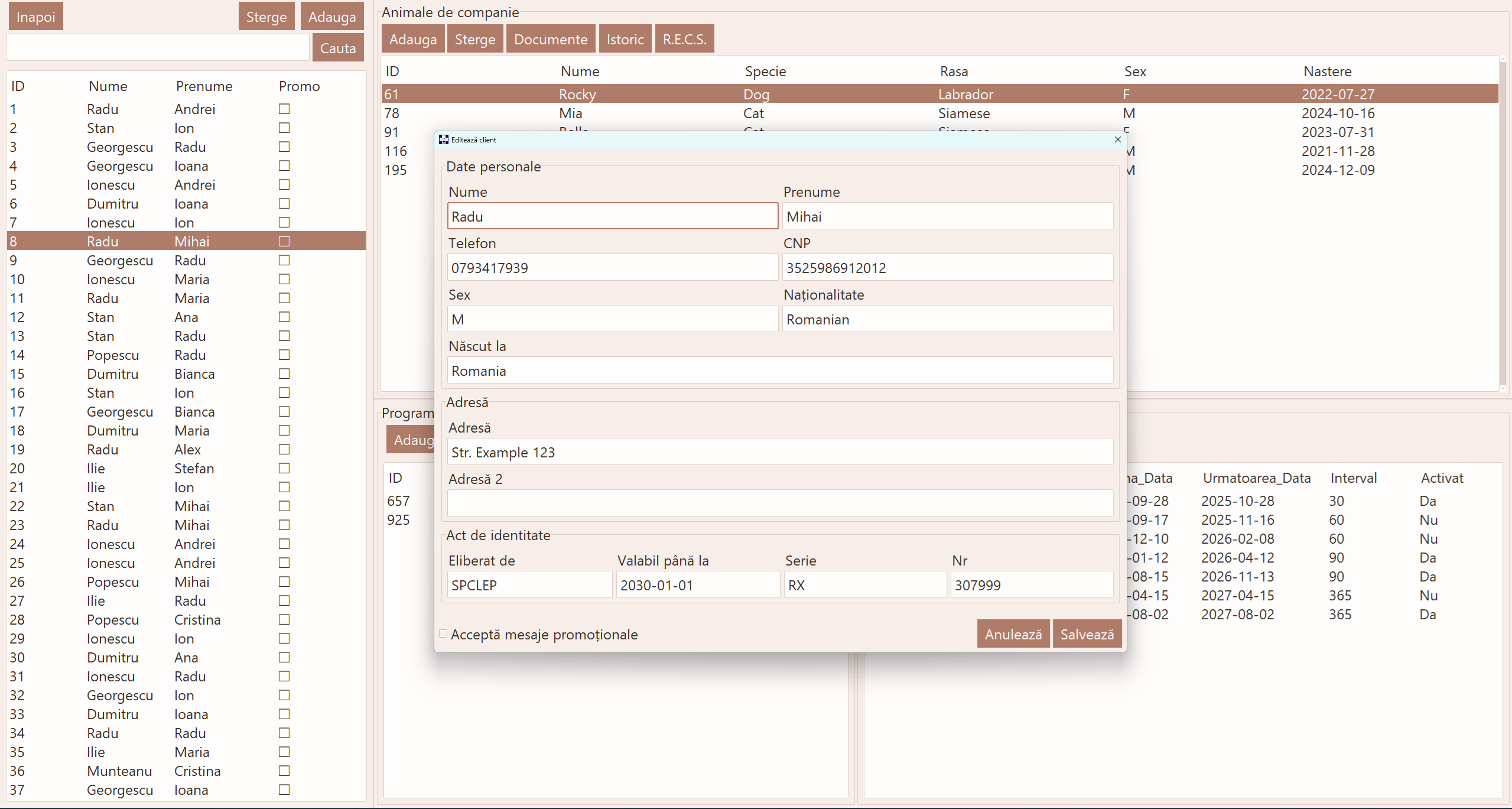Select program row with ID 657

click(398, 501)
